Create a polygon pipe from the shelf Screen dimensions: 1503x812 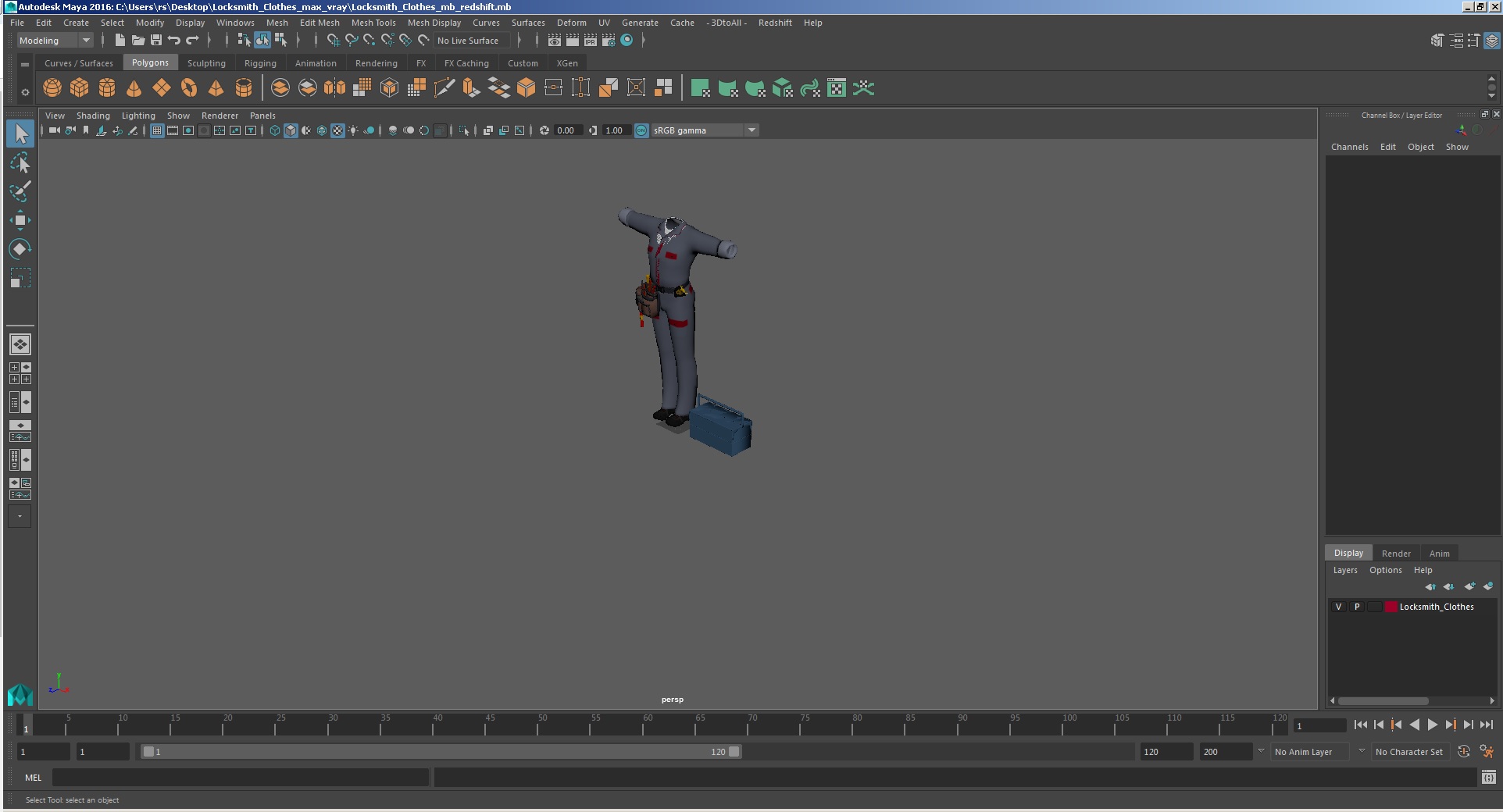pyautogui.click(x=244, y=88)
